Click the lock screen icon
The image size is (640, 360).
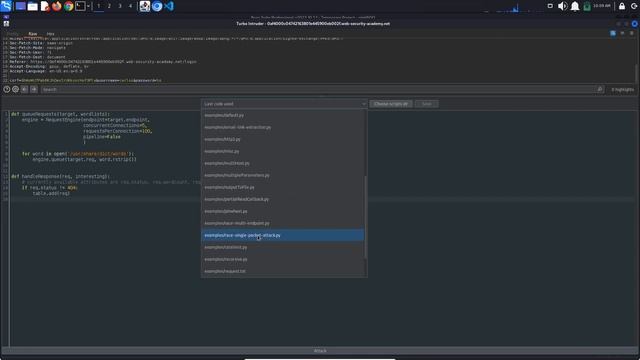pyautogui.click(x=622, y=6)
